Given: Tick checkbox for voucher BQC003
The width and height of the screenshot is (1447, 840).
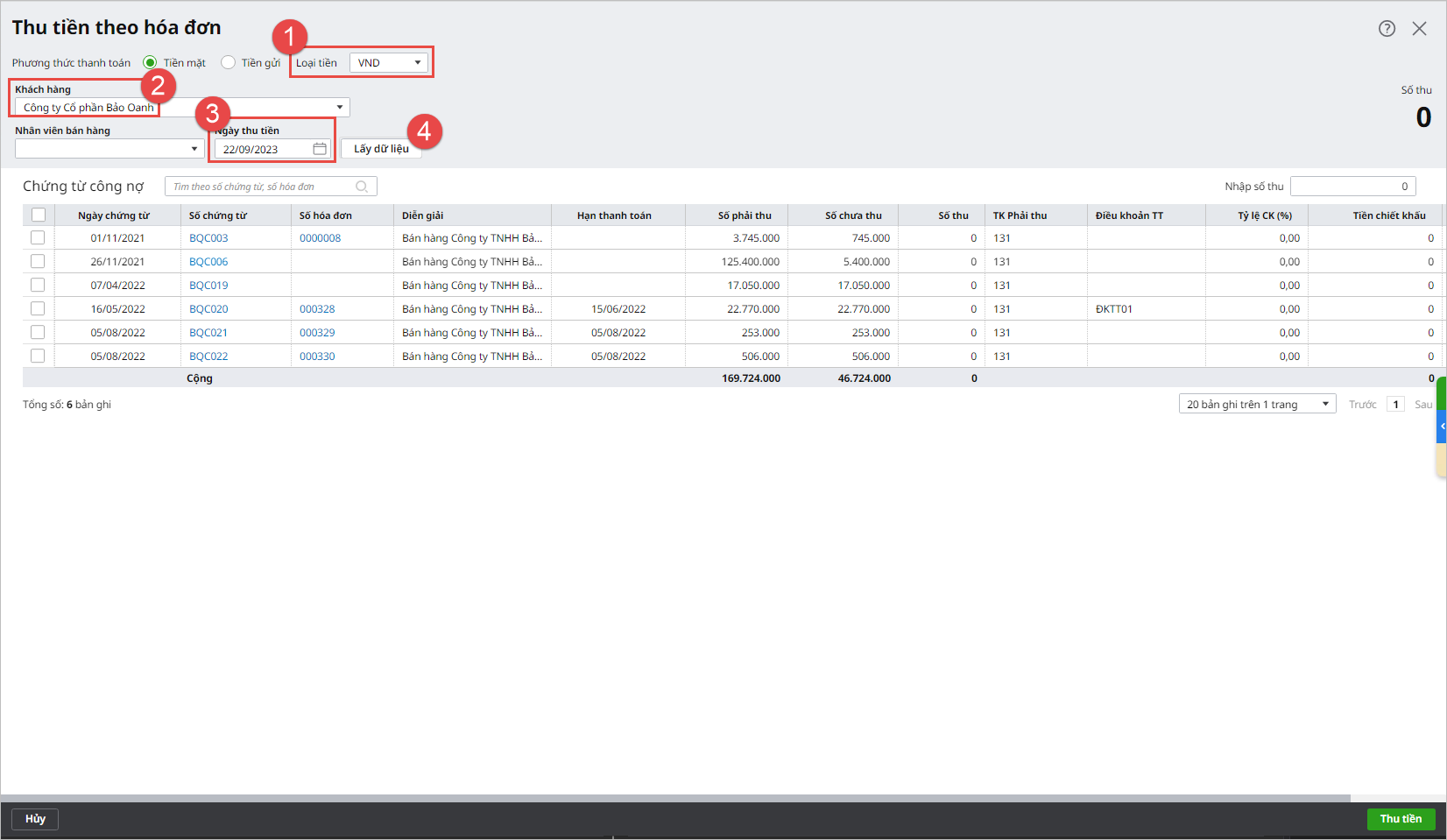Looking at the screenshot, I should click(38, 237).
